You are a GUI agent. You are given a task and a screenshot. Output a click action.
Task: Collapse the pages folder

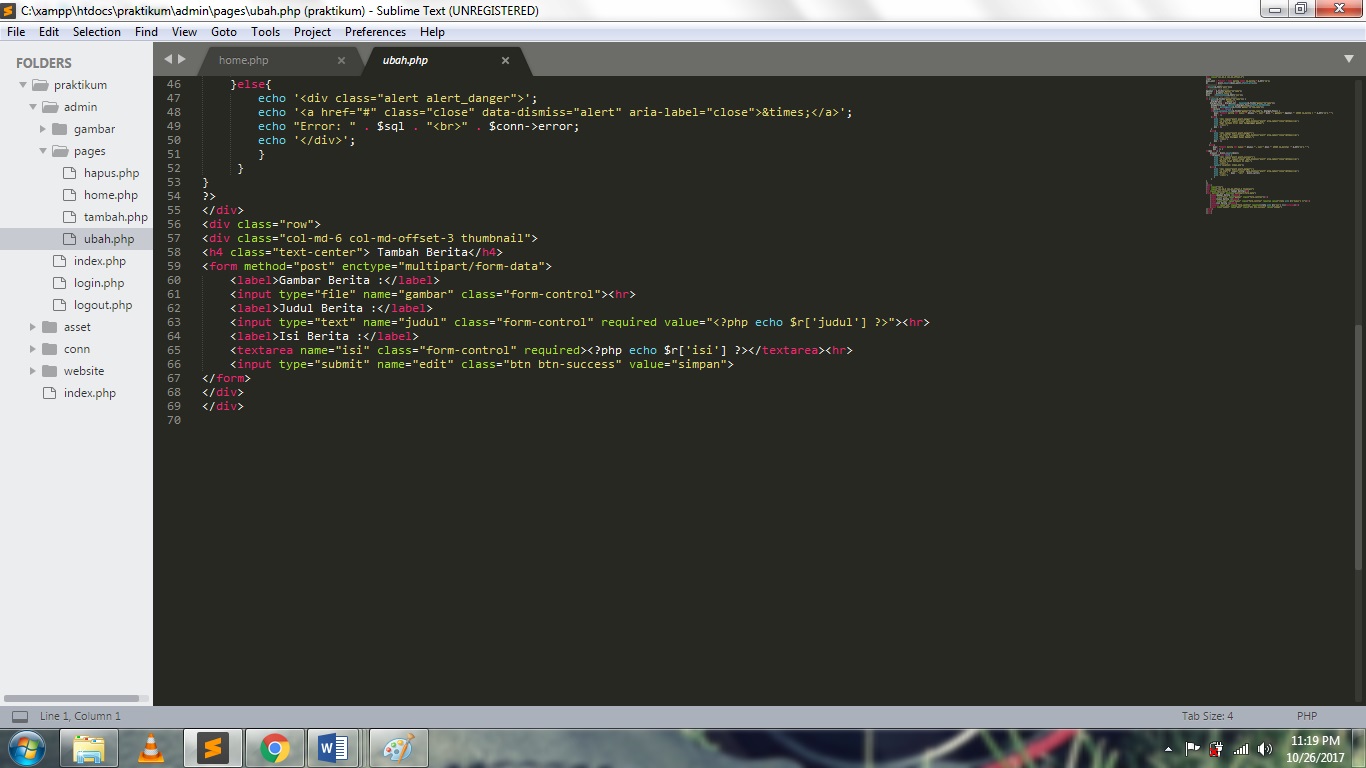click(x=43, y=151)
